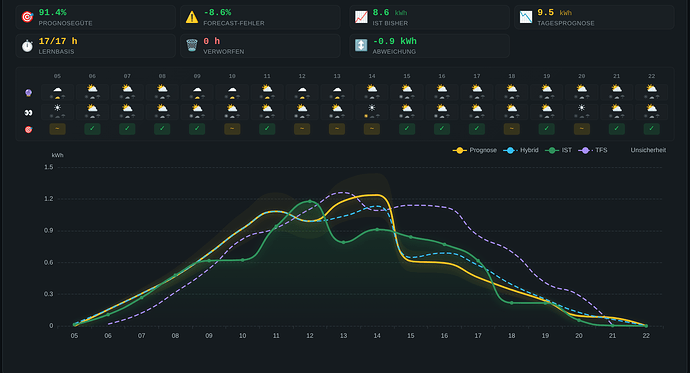Screen dimensions: 690x373
Task: Click the chart icon for Ist Bisher
Action: tap(361, 17)
